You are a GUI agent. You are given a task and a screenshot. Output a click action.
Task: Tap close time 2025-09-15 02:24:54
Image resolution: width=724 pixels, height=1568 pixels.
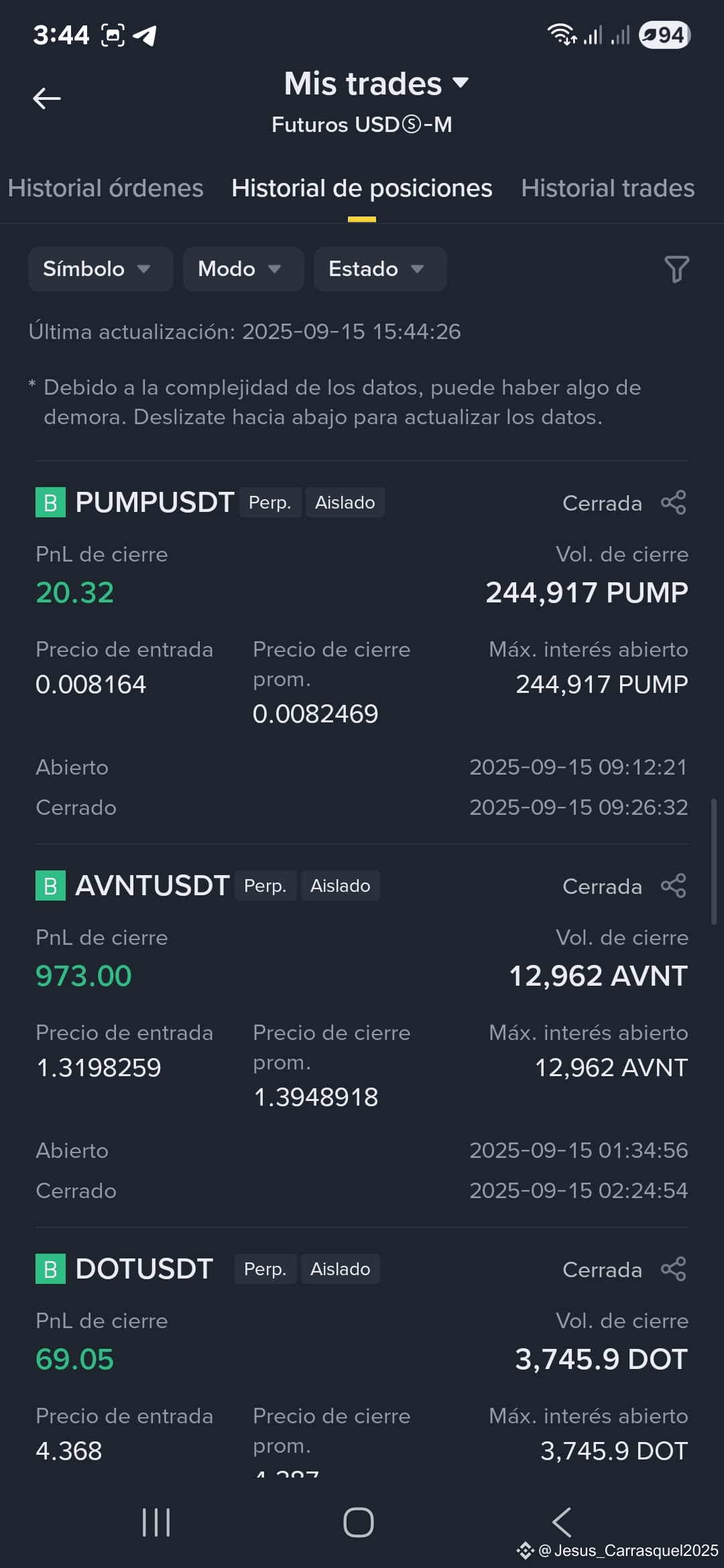pos(579,1191)
